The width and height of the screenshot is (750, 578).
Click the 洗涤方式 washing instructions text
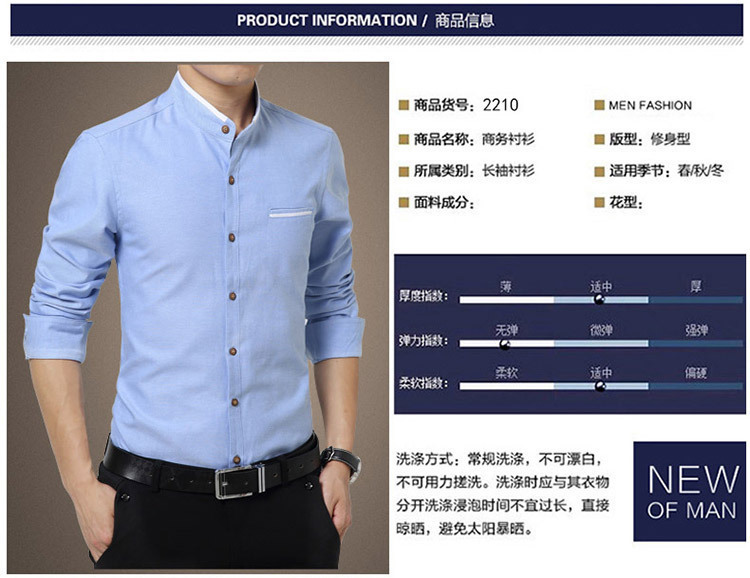tap(502, 494)
